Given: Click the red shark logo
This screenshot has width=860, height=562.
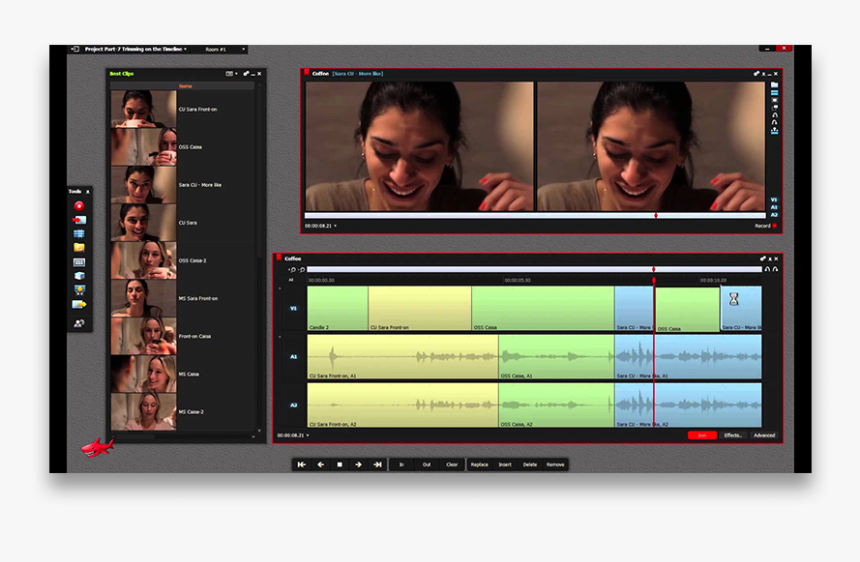Looking at the screenshot, I should pyautogui.click(x=97, y=448).
